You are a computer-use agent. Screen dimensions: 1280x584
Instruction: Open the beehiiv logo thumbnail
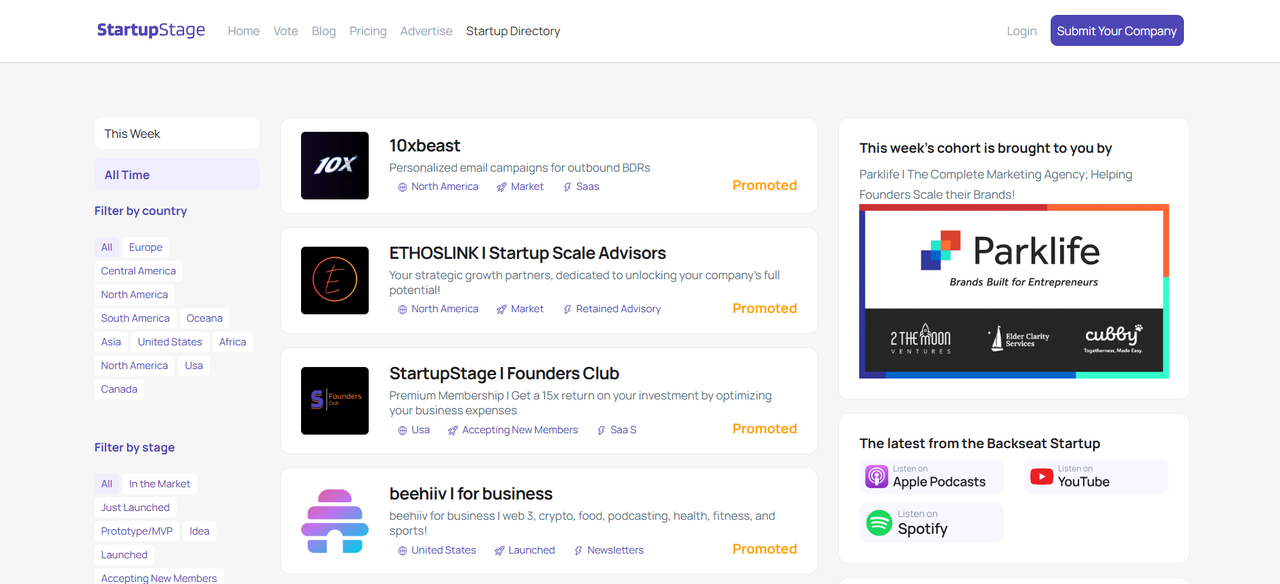(335, 521)
